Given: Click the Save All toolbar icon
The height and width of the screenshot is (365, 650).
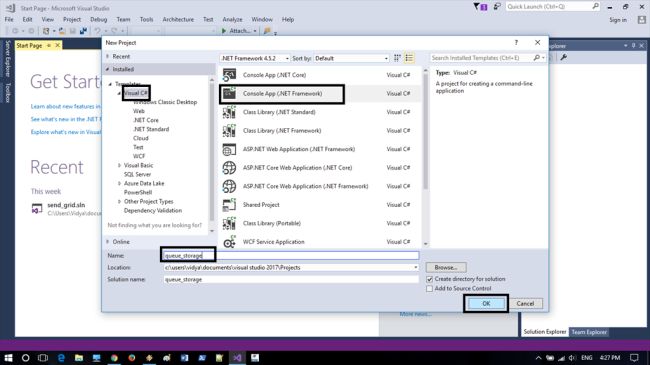Looking at the screenshot, I should coord(83,31).
